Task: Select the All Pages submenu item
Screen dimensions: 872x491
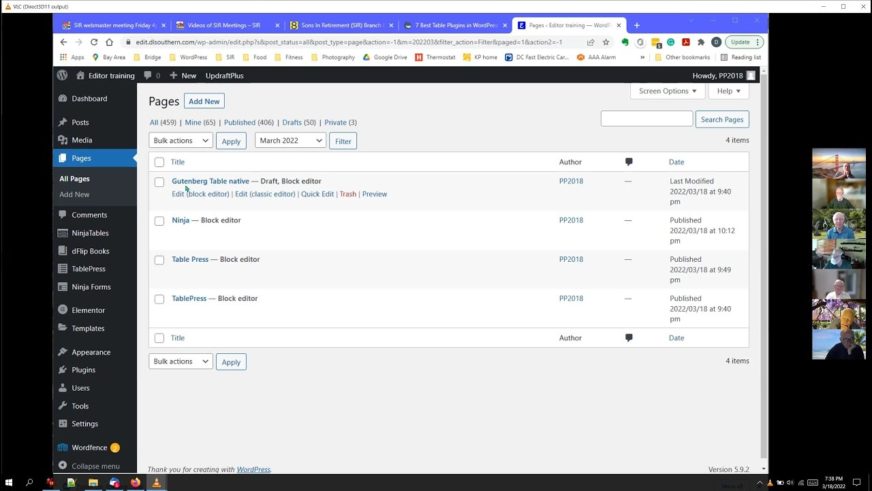Action: tap(75, 178)
